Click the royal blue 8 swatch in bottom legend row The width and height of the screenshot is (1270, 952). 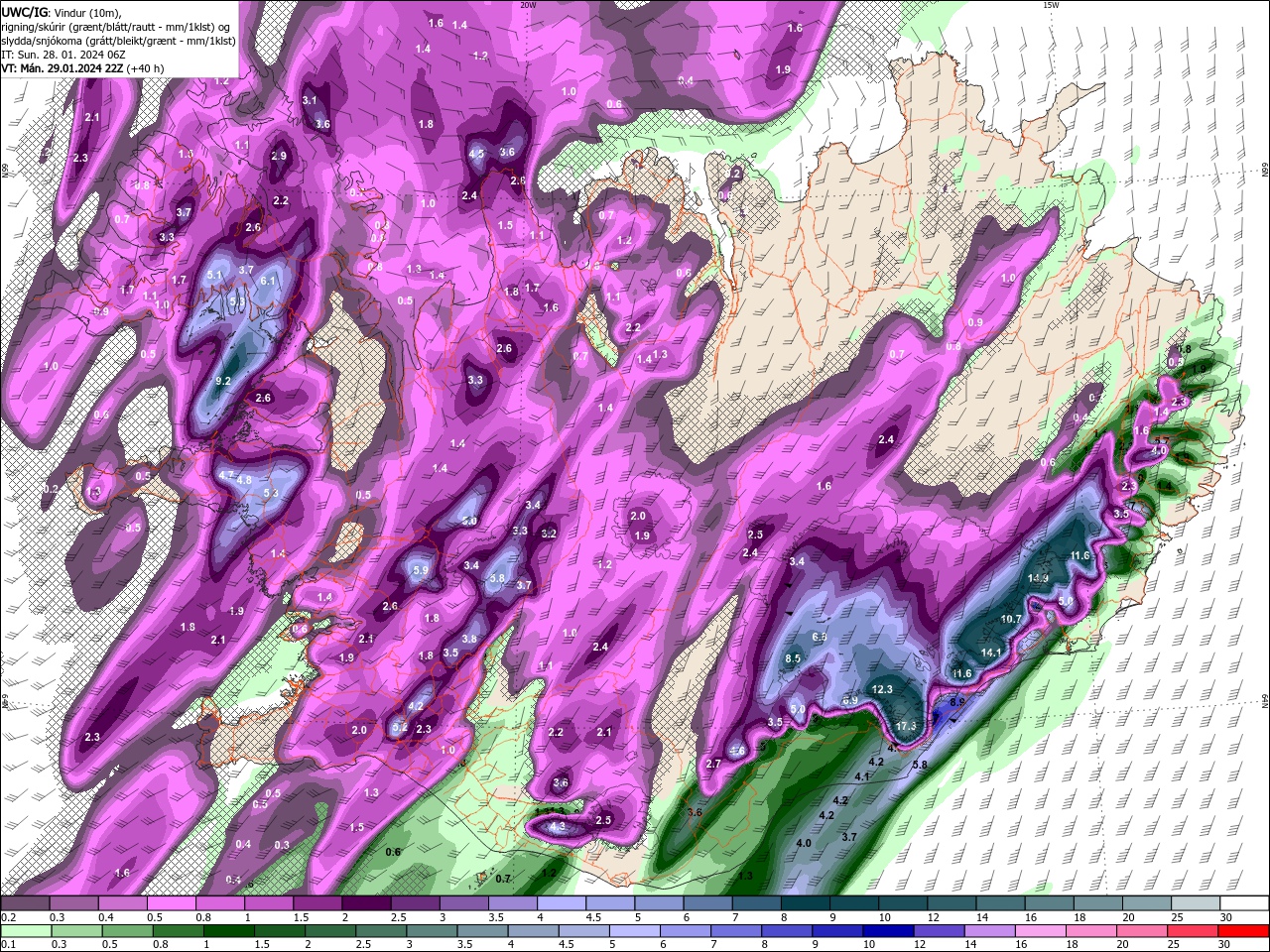coord(788,931)
